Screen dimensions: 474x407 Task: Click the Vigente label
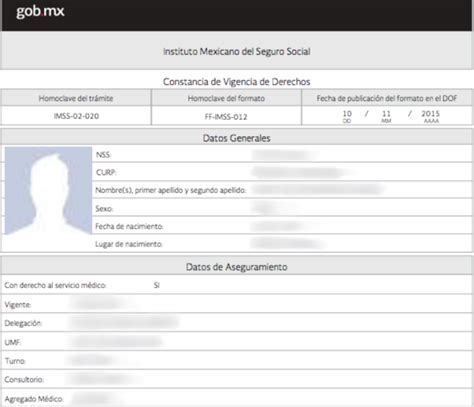[18, 305]
